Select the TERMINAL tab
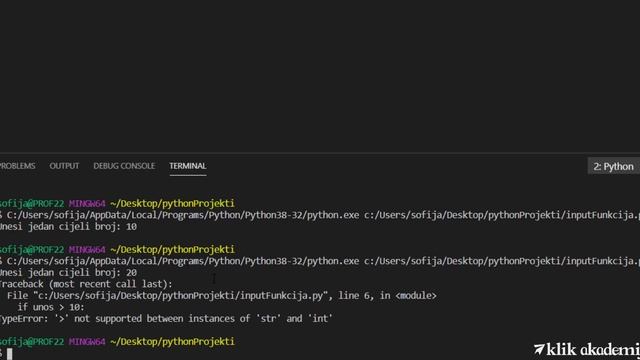 click(x=188, y=166)
